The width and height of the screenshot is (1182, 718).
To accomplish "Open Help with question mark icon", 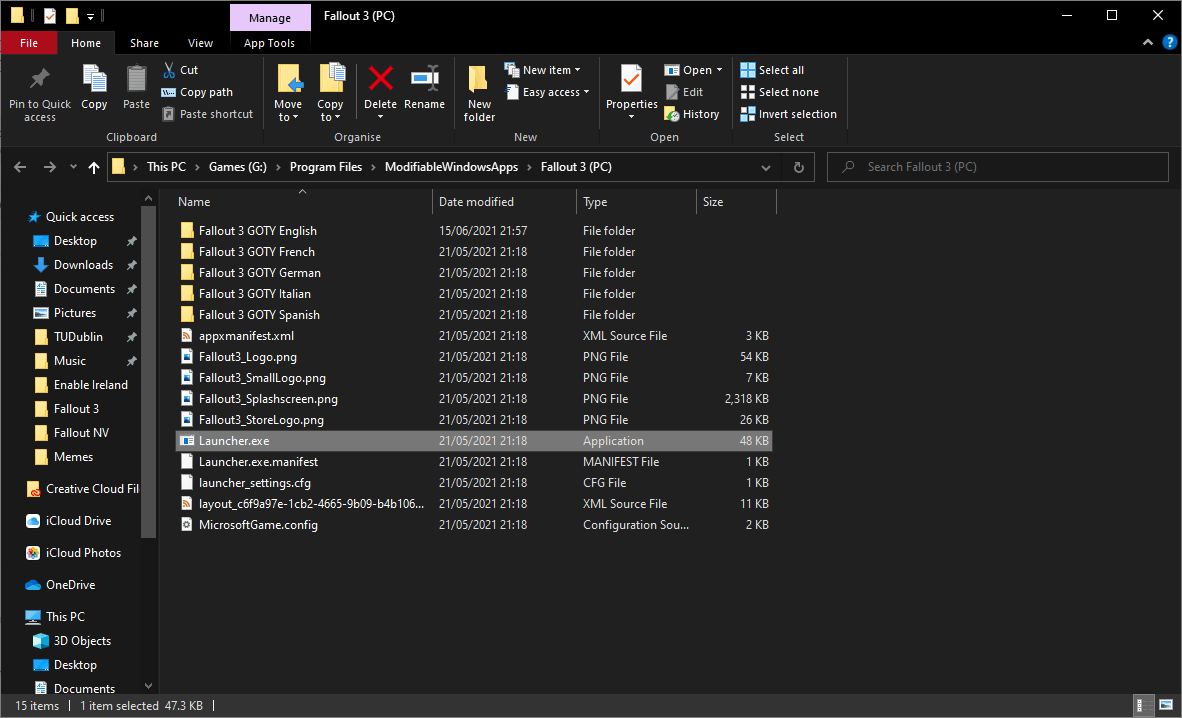I will coord(1170,42).
